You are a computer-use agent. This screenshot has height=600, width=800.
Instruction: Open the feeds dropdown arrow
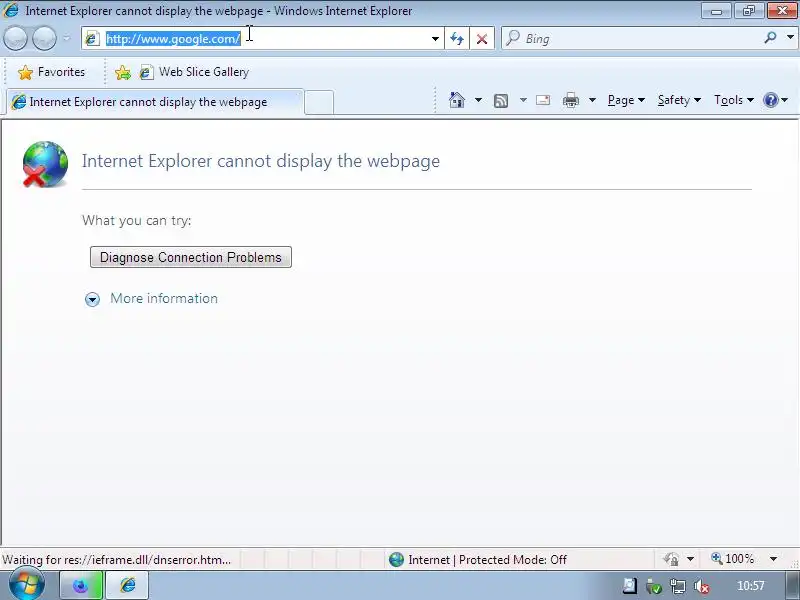523,100
